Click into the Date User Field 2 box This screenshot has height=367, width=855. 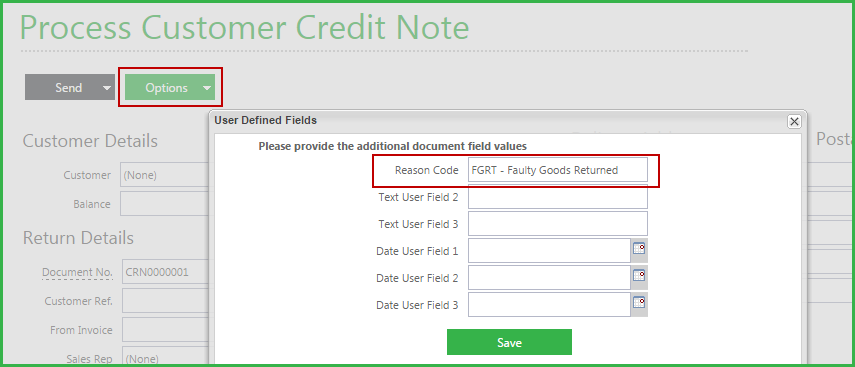(x=550, y=277)
